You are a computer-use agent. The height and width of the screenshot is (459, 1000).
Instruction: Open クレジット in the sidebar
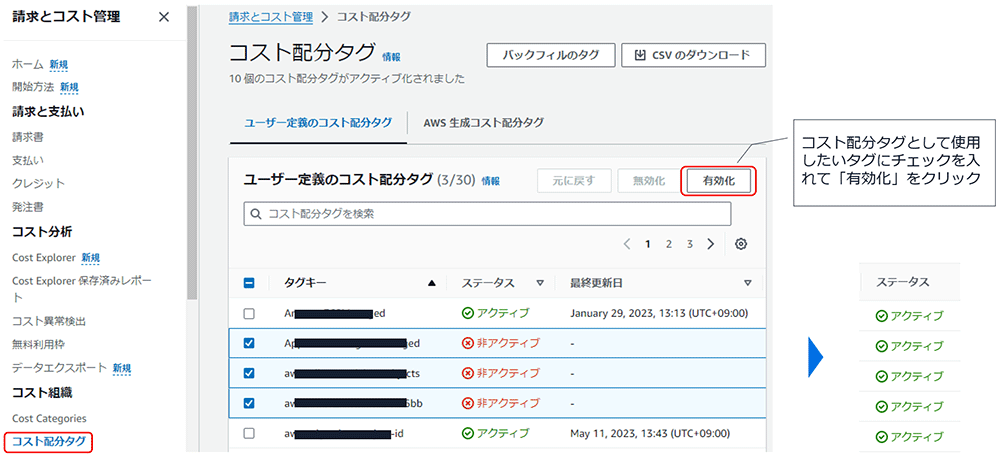click(x=38, y=184)
